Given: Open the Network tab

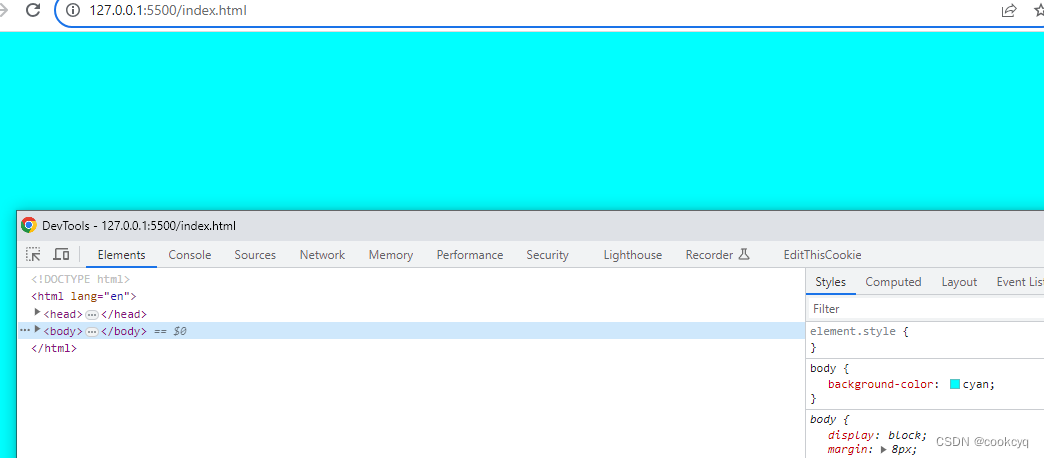Looking at the screenshot, I should pyautogui.click(x=322, y=255).
